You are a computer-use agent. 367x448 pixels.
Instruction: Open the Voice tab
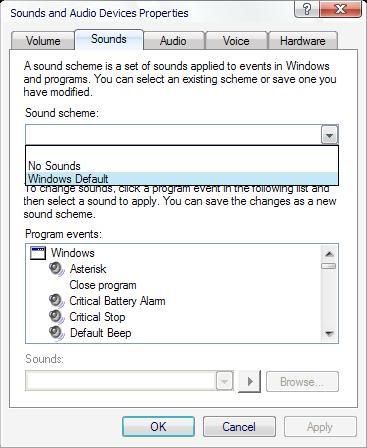(x=236, y=41)
